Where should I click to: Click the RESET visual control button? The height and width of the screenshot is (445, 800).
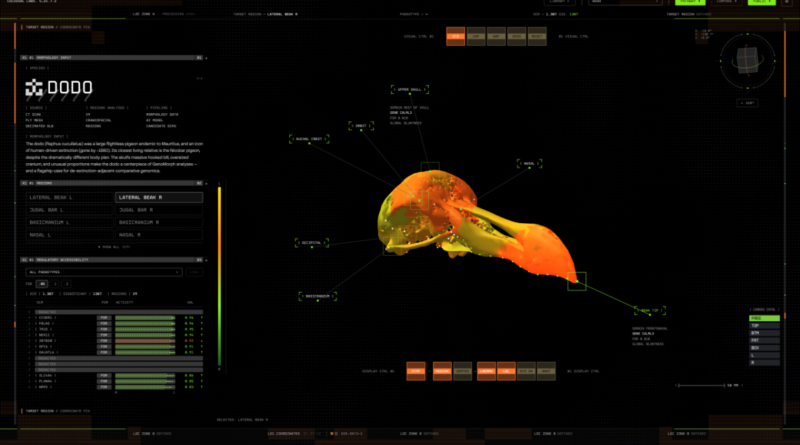click(x=537, y=37)
